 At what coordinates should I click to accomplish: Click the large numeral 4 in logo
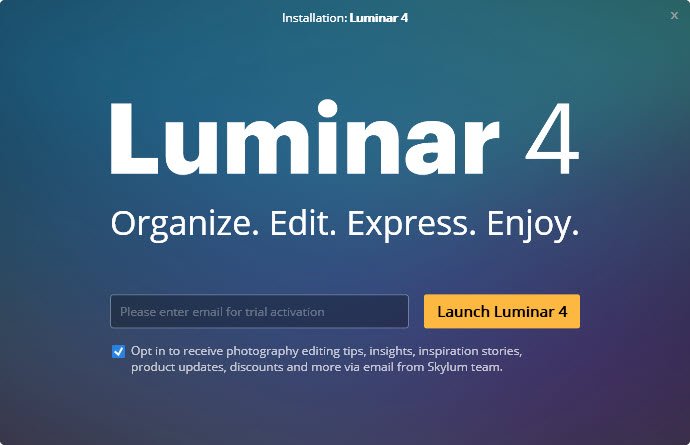[x=552, y=139]
